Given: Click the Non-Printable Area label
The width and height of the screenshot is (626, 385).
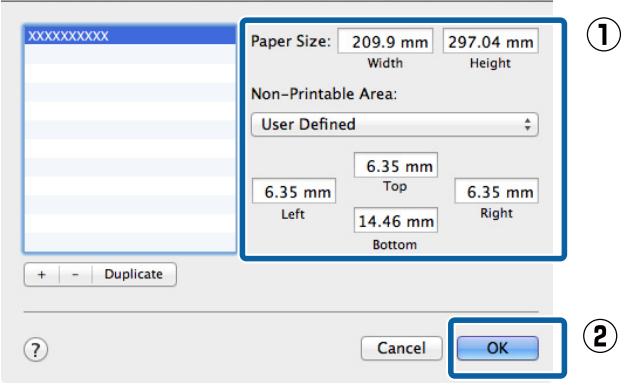Looking at the screenshot, I should pos(324,94).
